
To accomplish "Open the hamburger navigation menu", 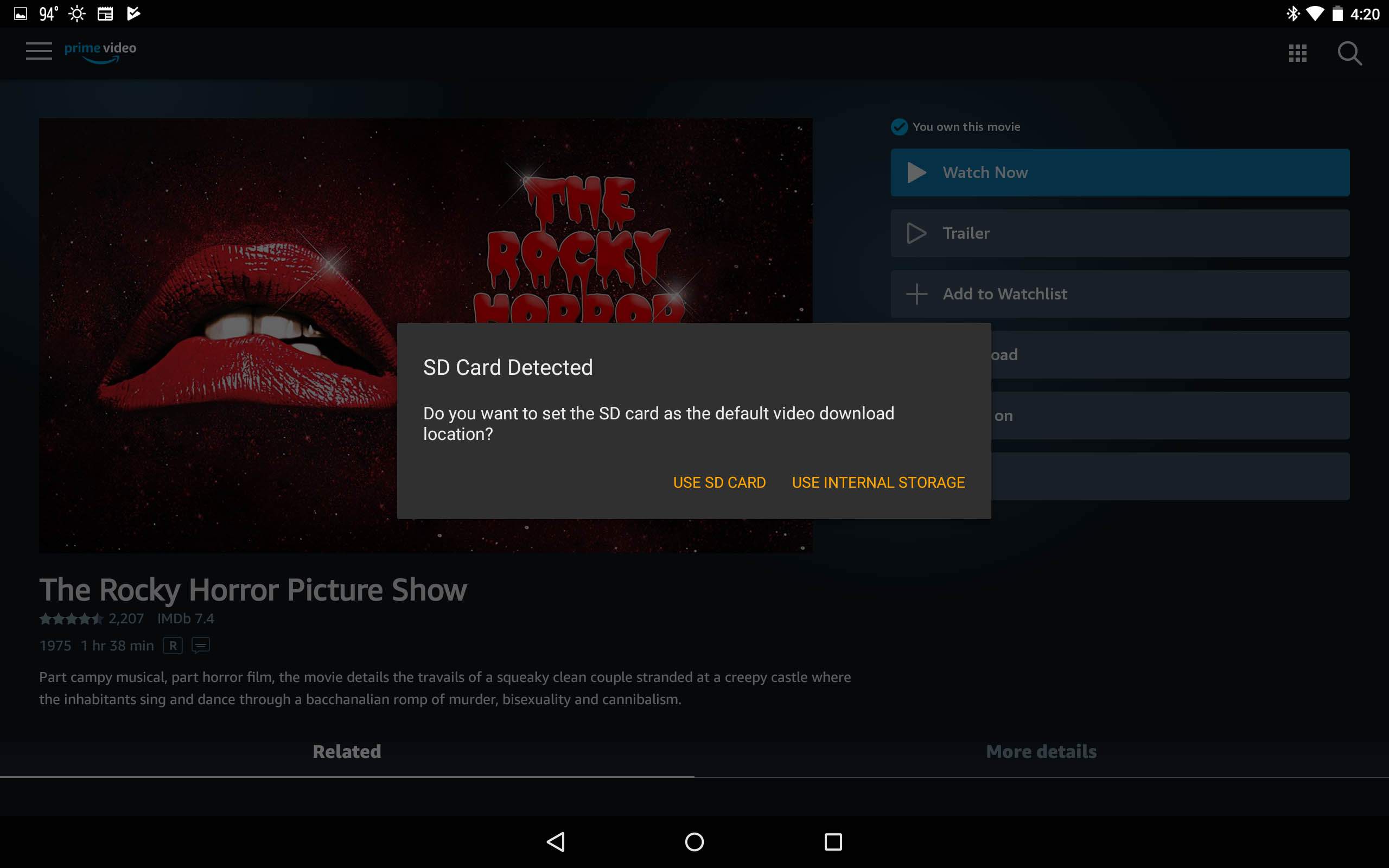I will (x=39, y=51).
